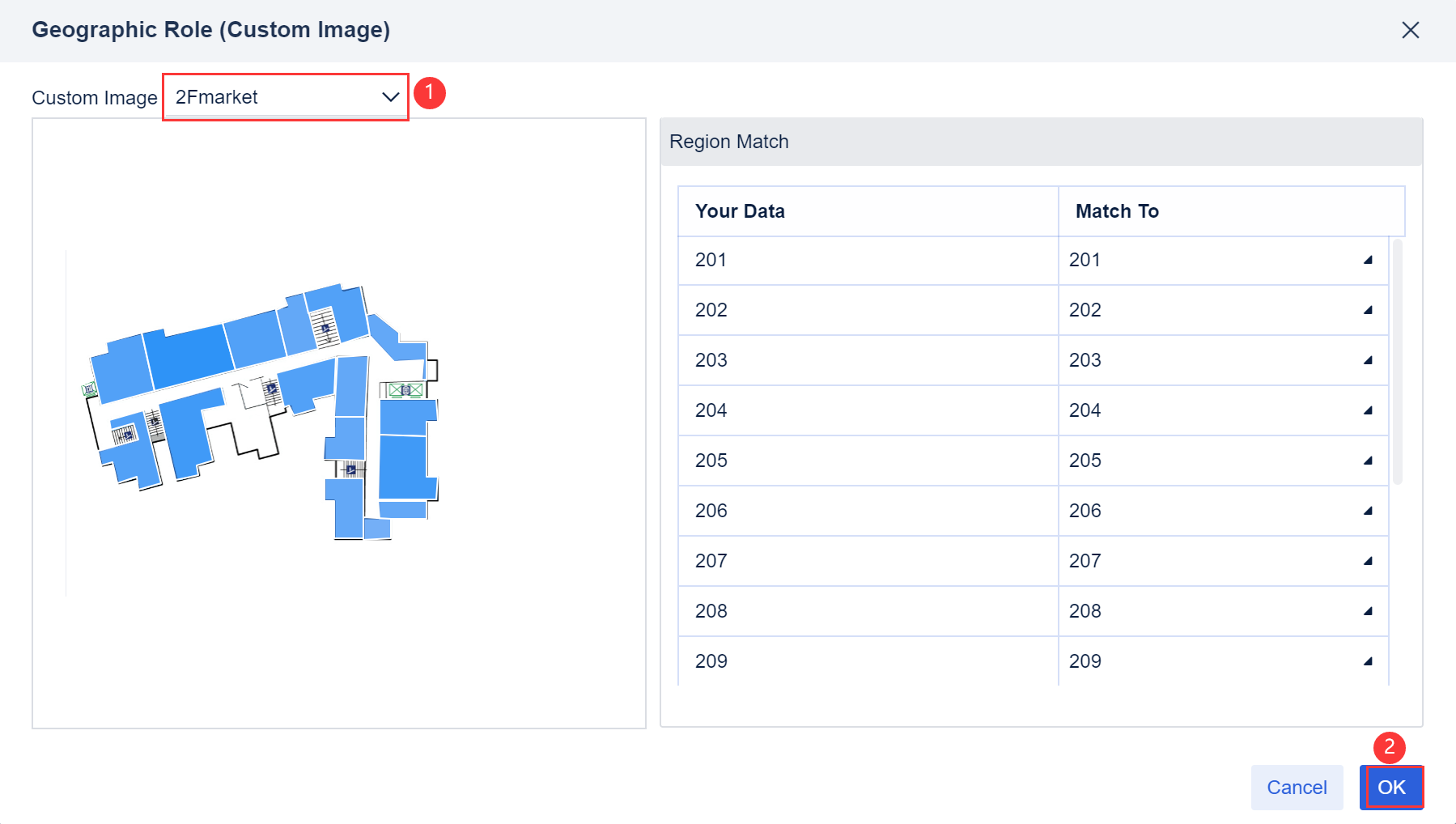Expand Match To options for room 205
Viewport: 1456px width, 824px height.
coord(1367,461)
